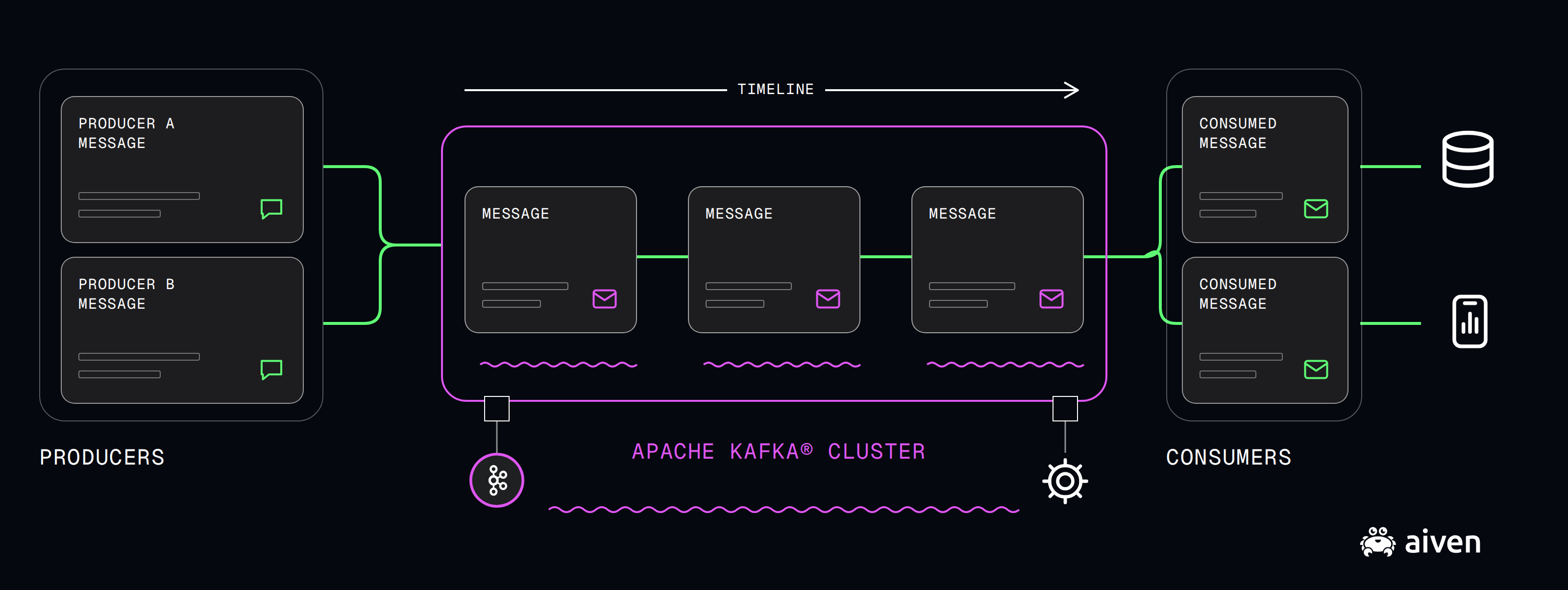The image size is (1568, 590).
Task: Click the "PRODUCERS" heading
Action: [102, 457]
